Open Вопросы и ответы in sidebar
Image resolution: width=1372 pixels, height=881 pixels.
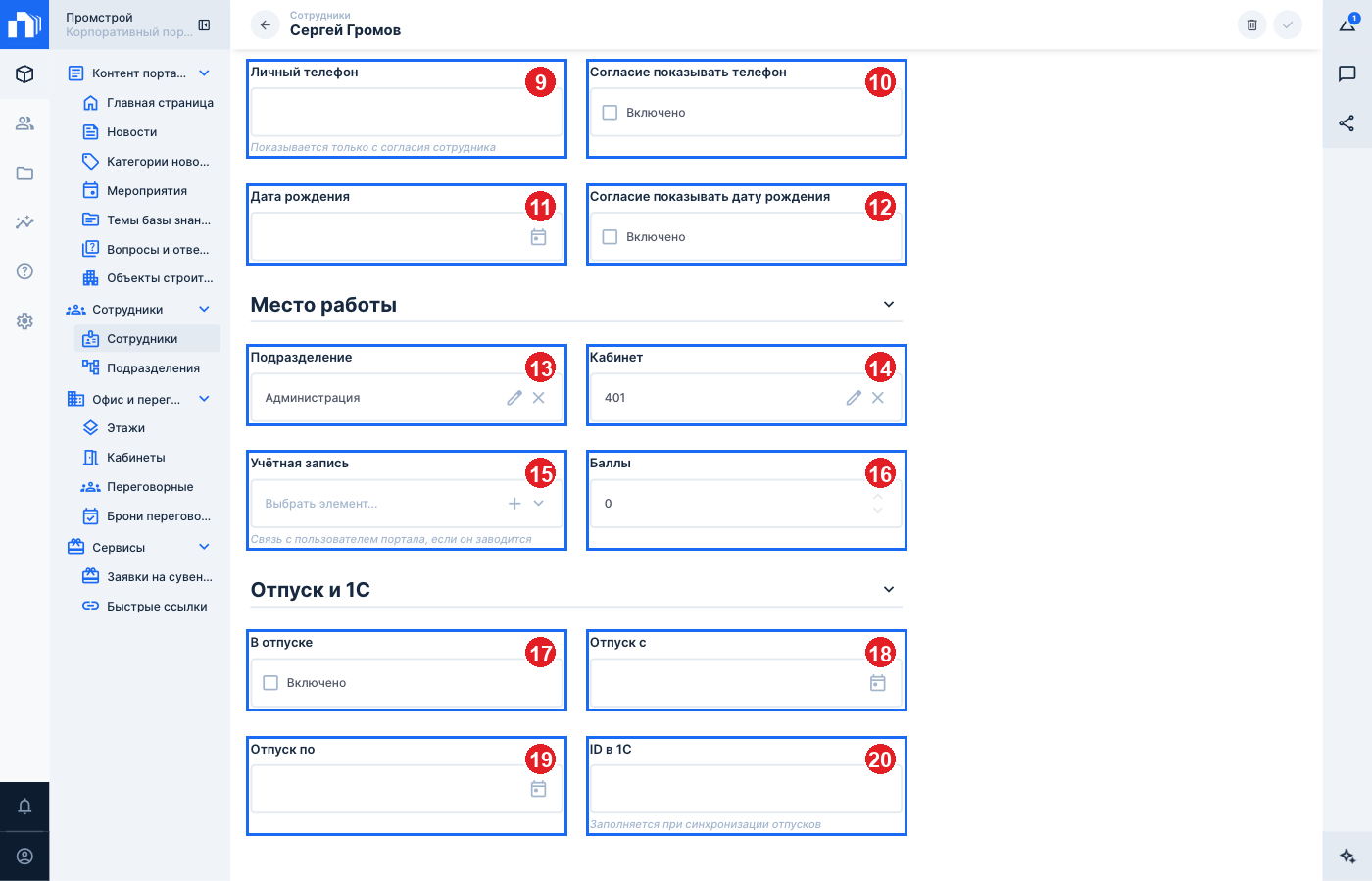[149, 250]
